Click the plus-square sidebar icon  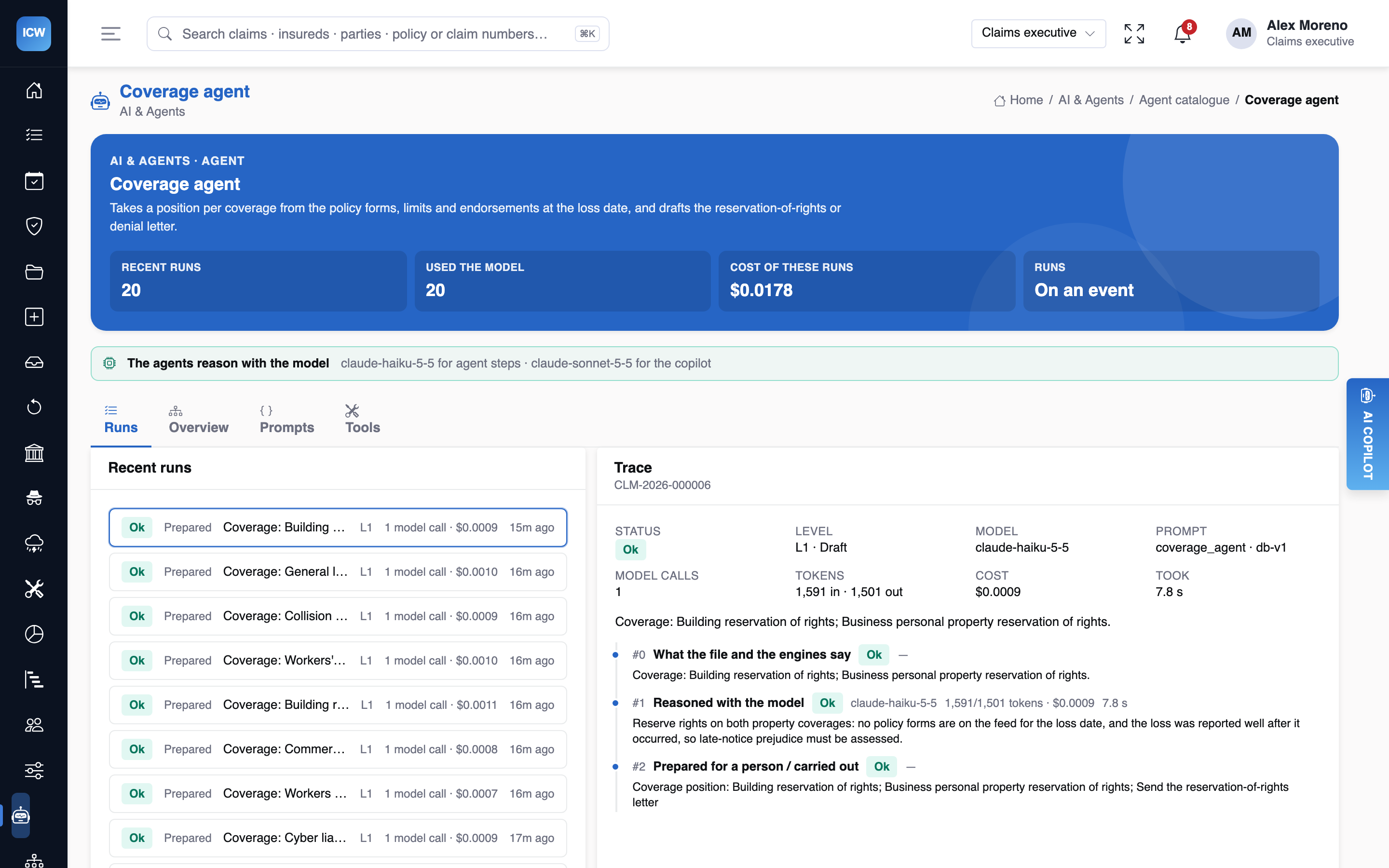[34, 317]
